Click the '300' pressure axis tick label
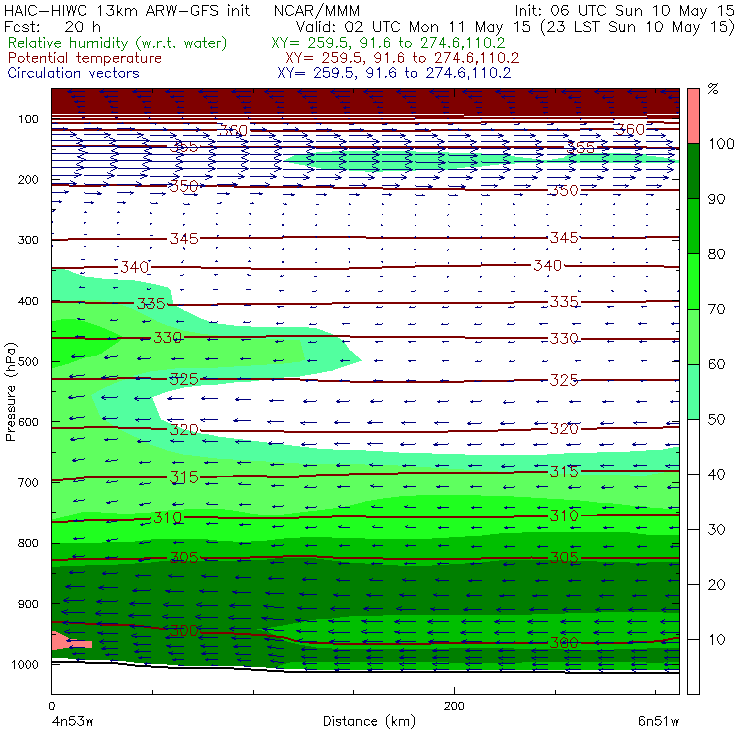The height and width of the screenshot is (740, 740). (x=28, y=240)
